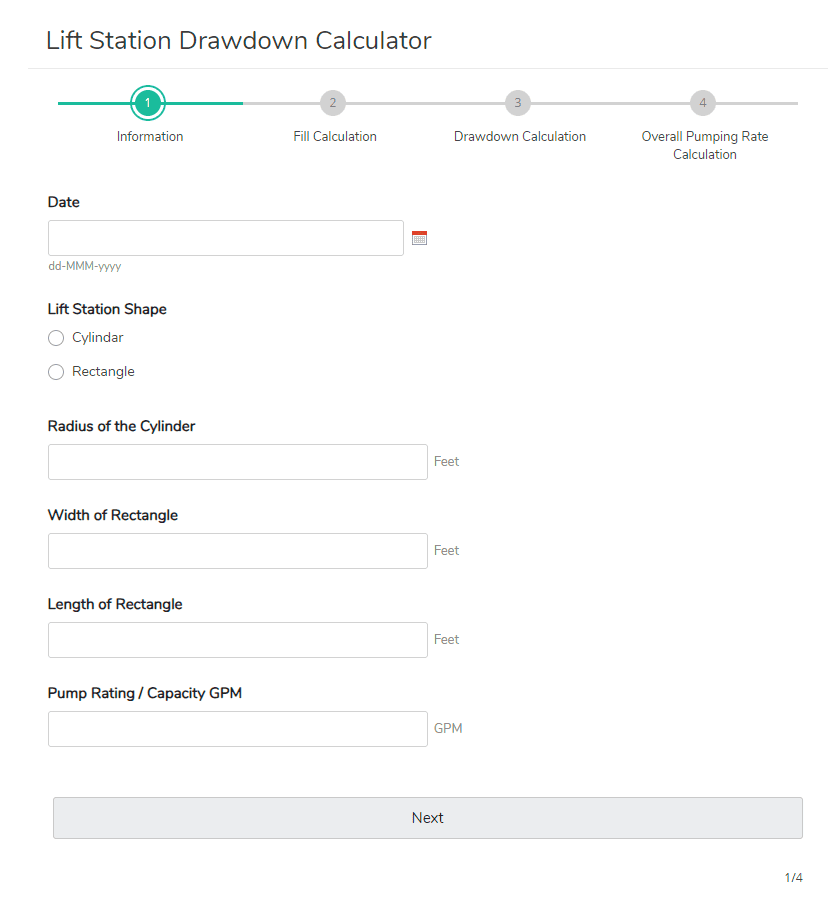Open the calendar date picker icon

(x=419, y=237)
